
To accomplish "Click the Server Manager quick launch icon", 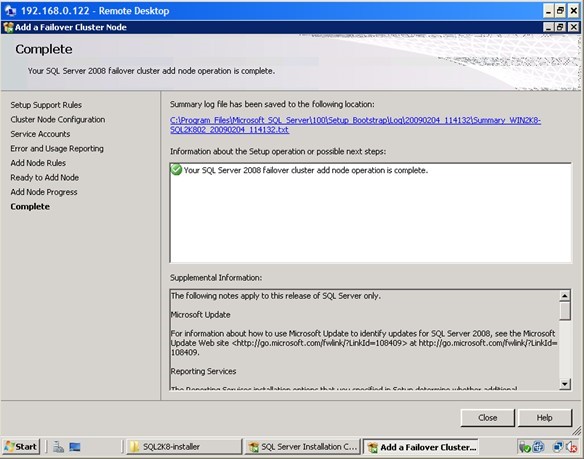I will click(x=58, y=447).
